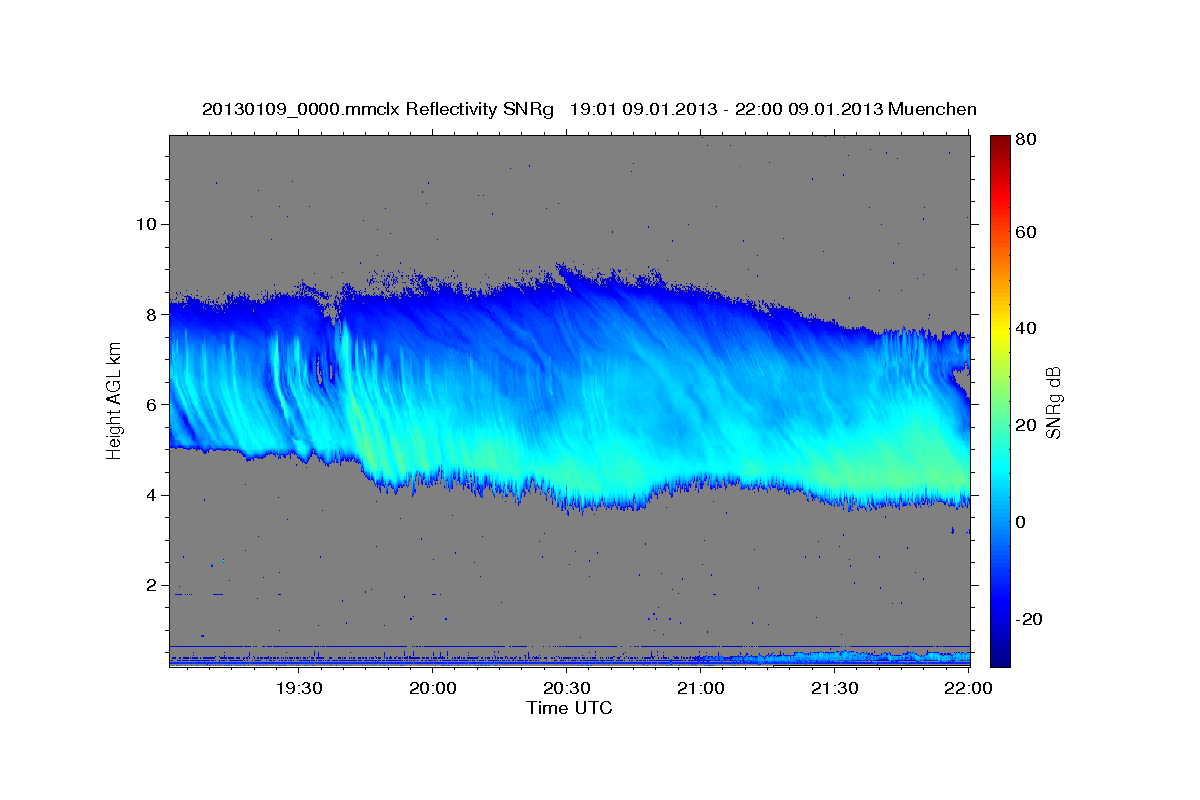The height and width of the screenshot is (800, 1200).
Task: Click the 22:00 time tick label
Action: point(968,688)
